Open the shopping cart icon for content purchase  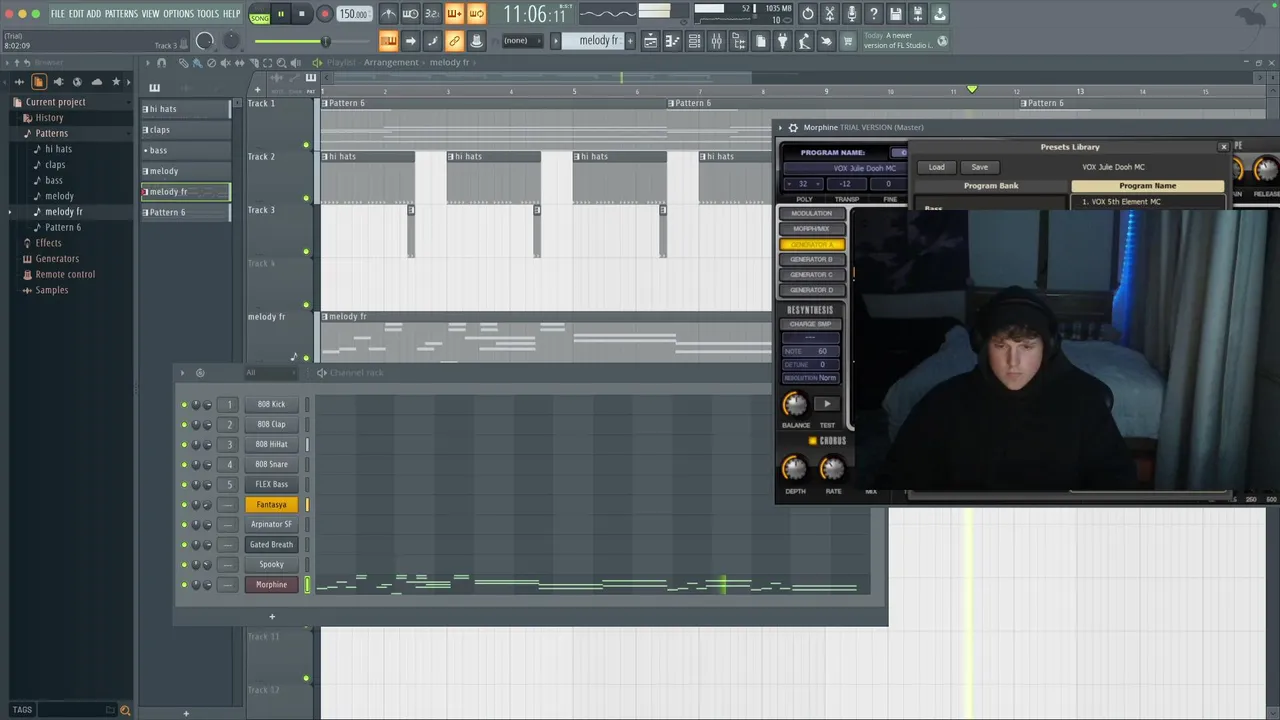(x=848, y=41)
